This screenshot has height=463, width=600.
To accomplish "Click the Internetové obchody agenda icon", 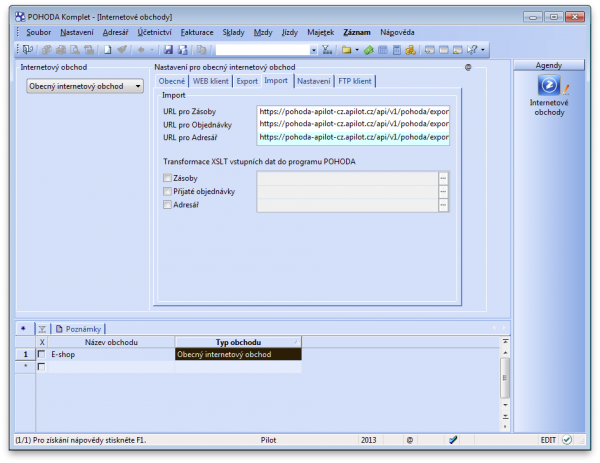I will click(549, 85).
